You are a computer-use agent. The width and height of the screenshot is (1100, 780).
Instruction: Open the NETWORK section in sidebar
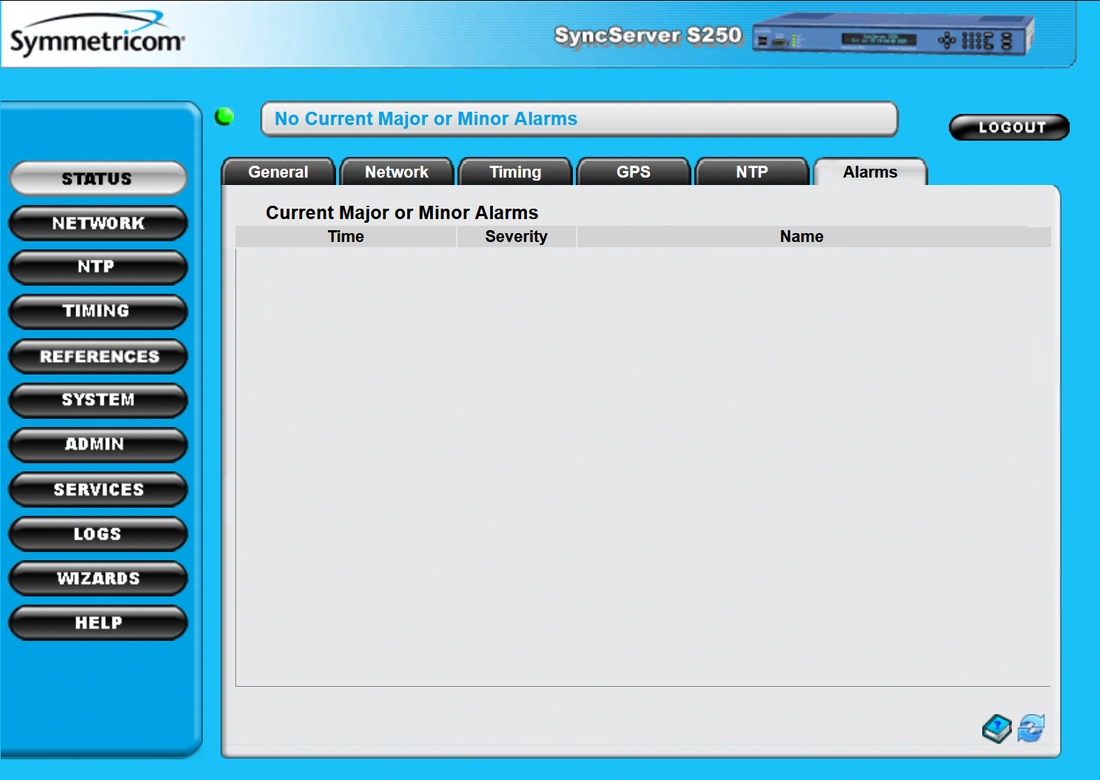coord(98,223)
